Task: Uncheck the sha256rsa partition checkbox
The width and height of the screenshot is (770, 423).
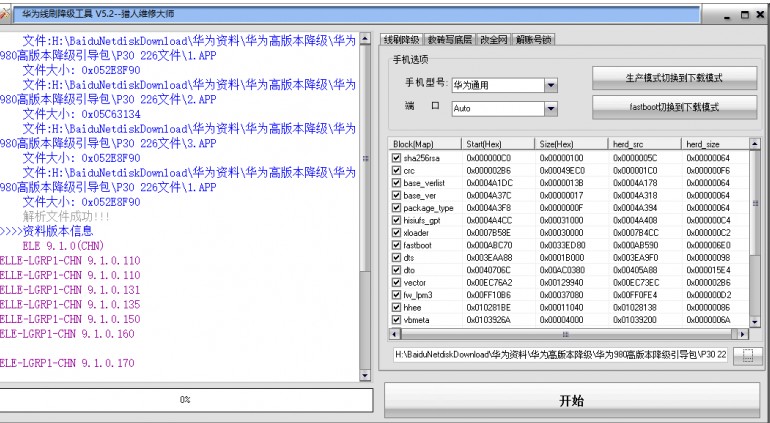Action: 396,158
